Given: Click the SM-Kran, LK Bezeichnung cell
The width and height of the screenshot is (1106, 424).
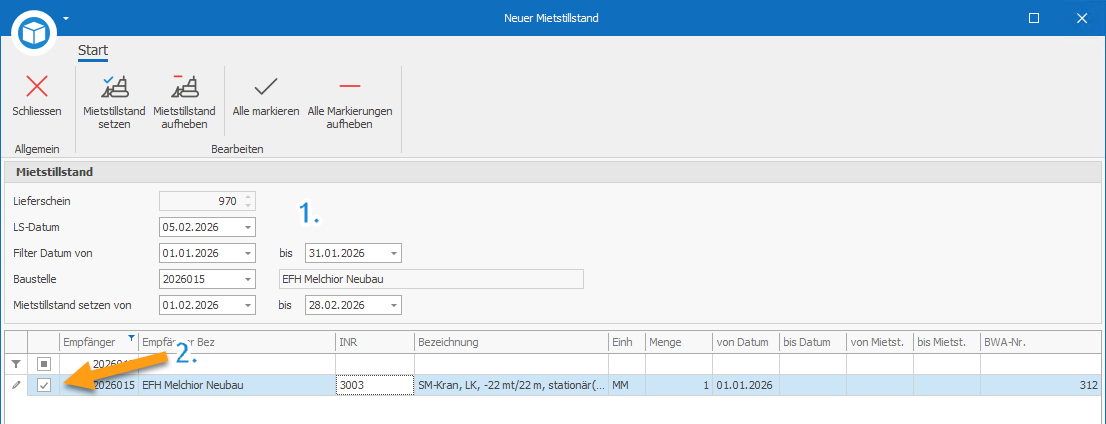Looking at the screenshot, I should coord(511,385).
